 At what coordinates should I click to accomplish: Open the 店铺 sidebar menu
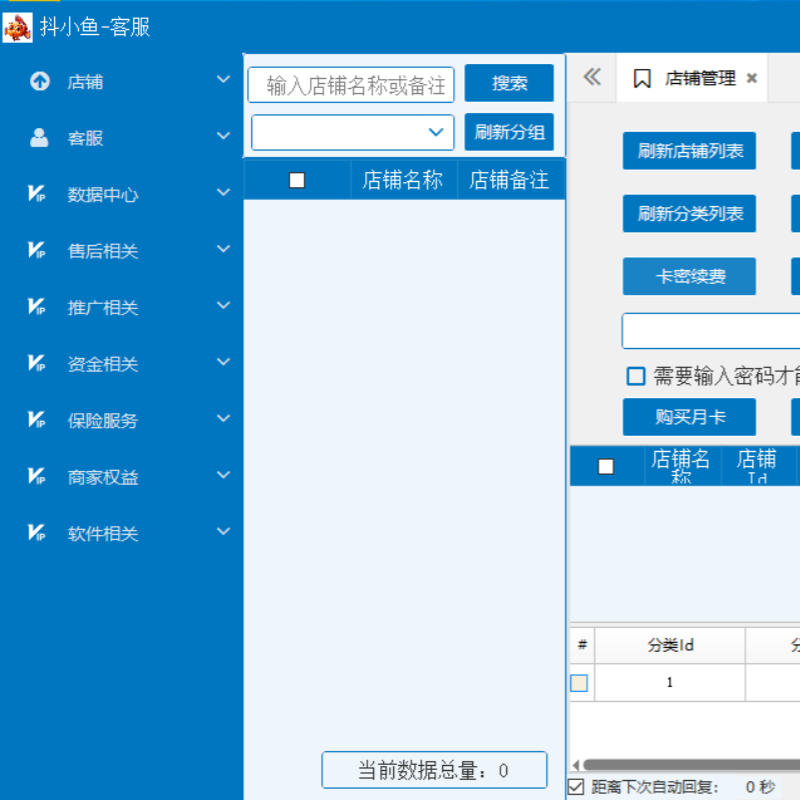tap(121, 82)
